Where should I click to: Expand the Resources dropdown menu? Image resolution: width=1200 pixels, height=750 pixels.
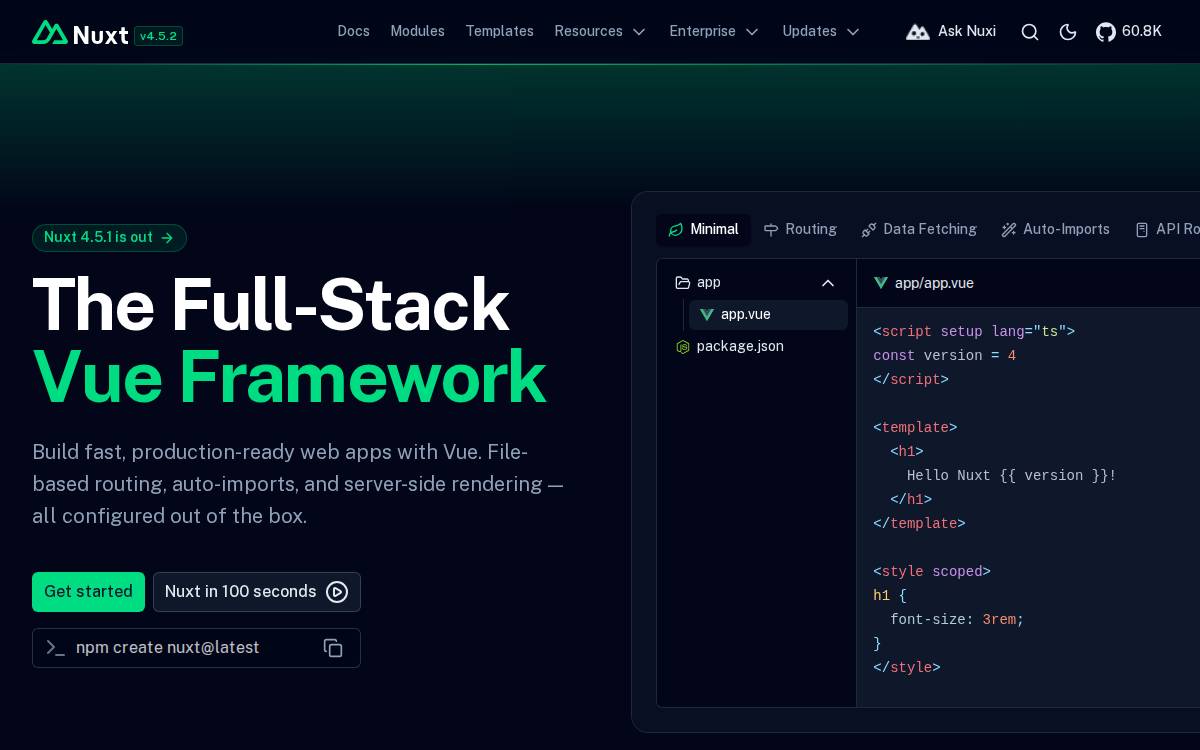[x=601, y=31]
